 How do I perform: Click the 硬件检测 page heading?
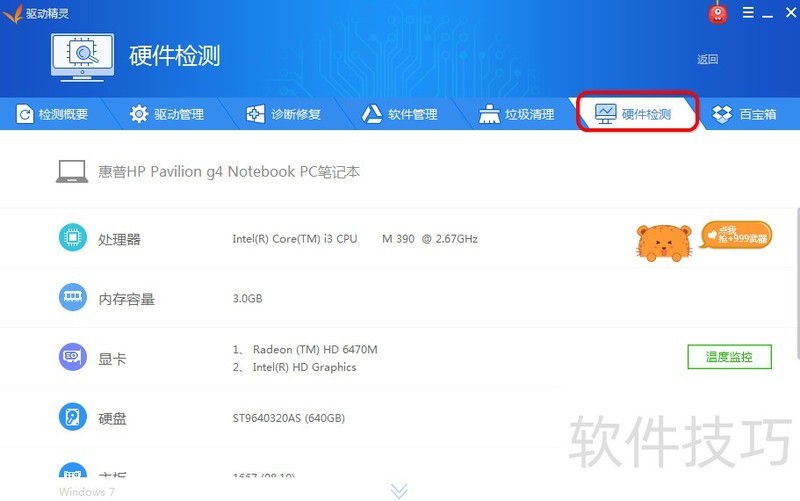tap(174, 56)
